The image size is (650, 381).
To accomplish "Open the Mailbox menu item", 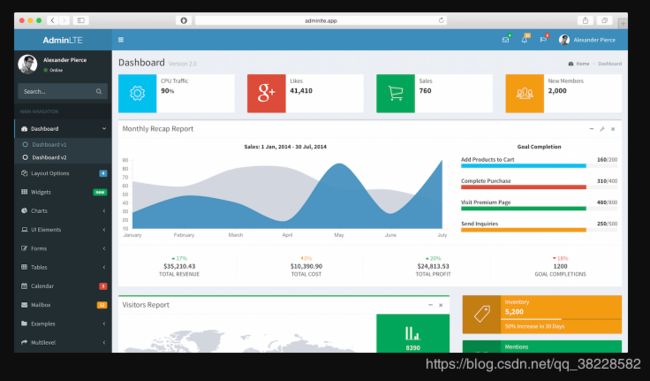I will pos(63,305).
